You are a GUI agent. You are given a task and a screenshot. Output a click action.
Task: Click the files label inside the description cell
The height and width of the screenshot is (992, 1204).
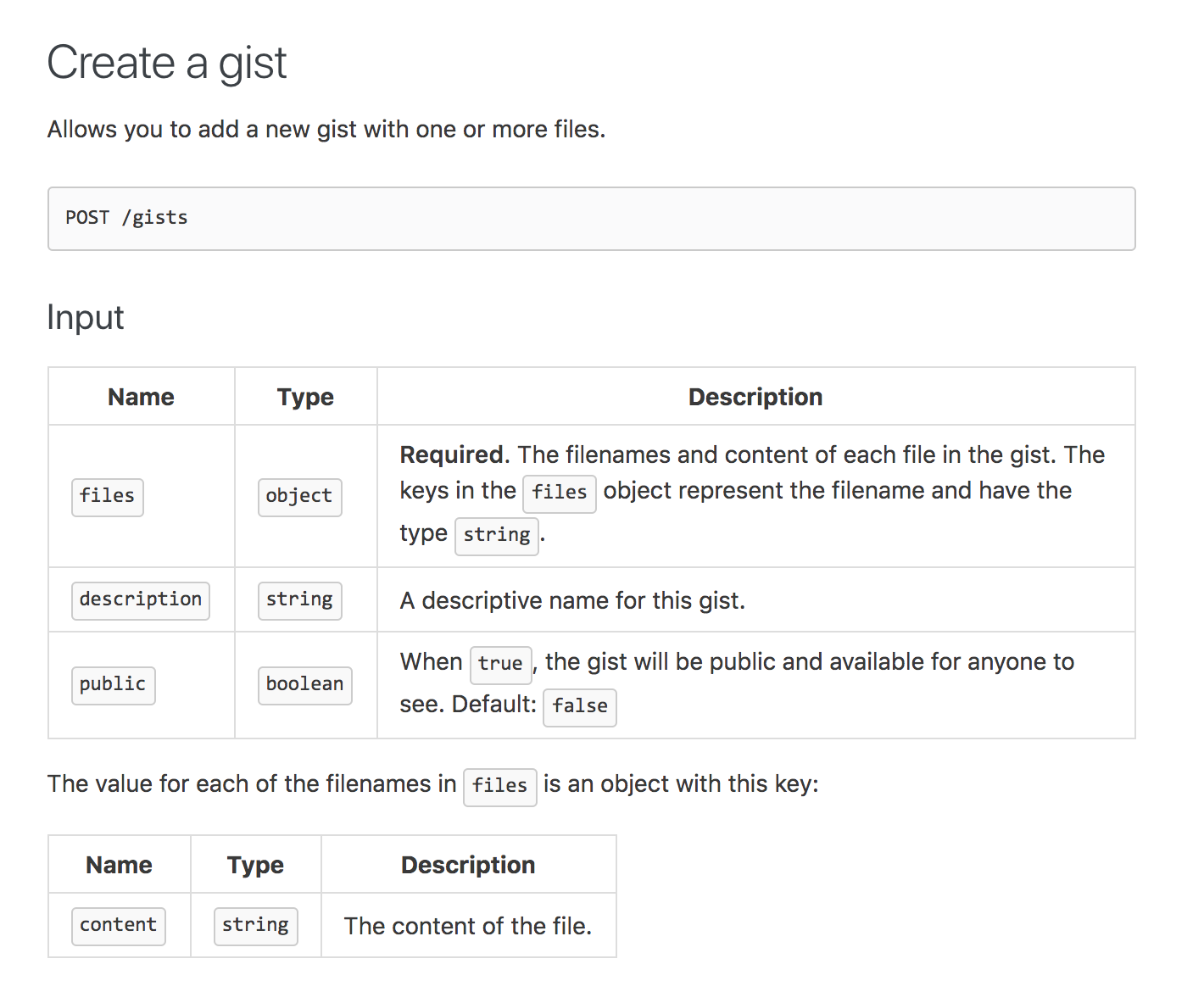[559, 493]
